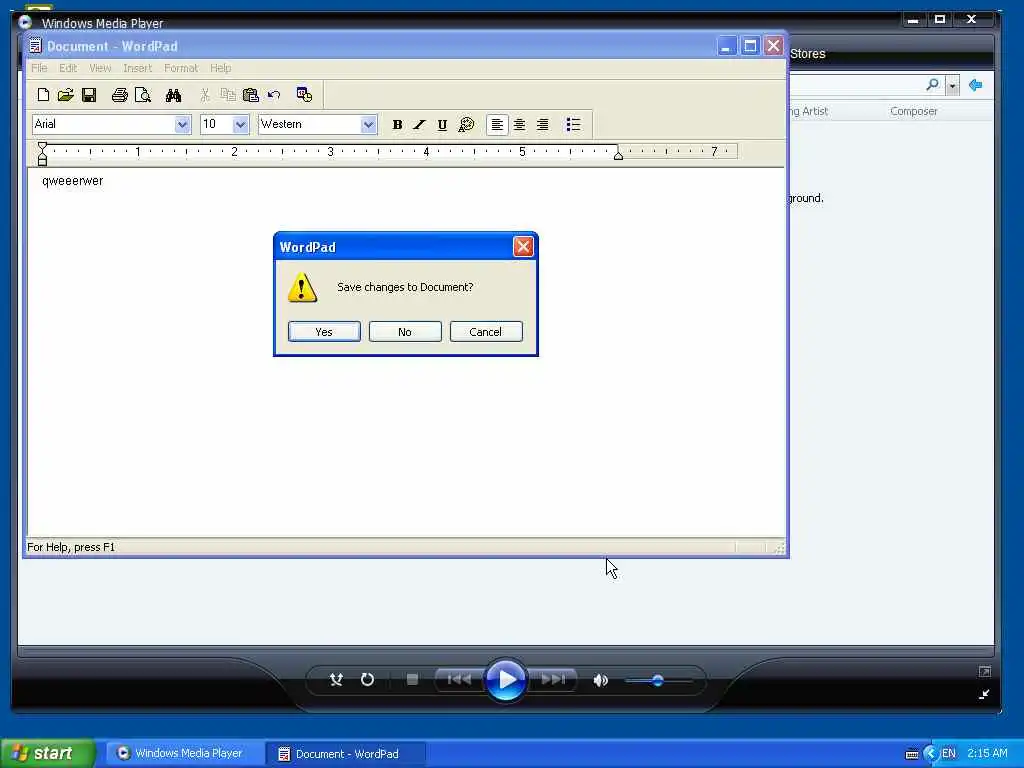Click the Find binoculars icon

(173, 95)
